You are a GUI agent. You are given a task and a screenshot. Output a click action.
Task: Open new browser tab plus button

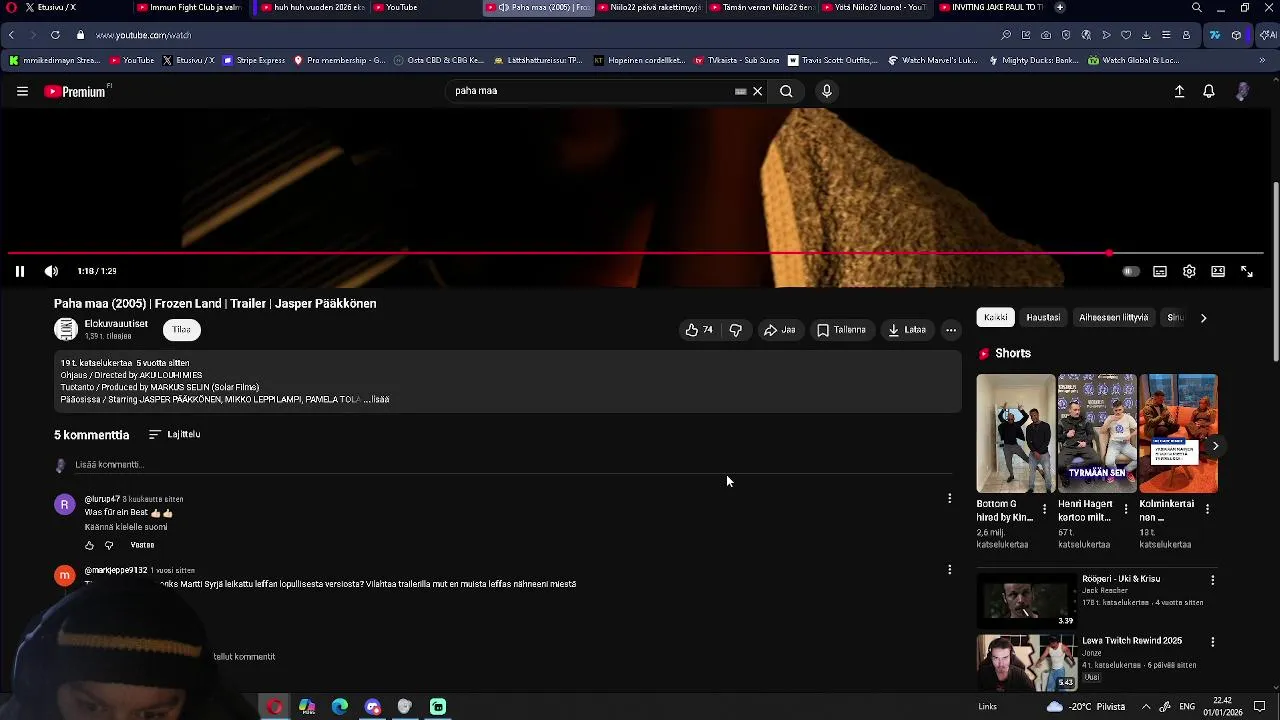pyautogui.click(x=1060, y=7)
